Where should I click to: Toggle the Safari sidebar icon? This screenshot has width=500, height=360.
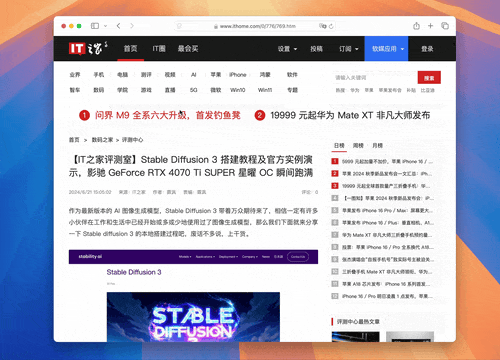95,26
